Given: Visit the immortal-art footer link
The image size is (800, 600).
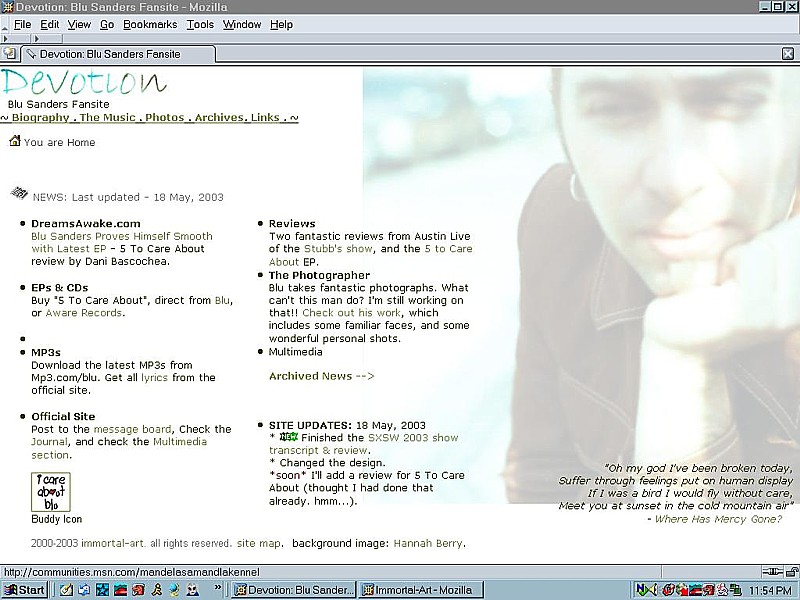Looking at the screenshot, I should [113, 543].
